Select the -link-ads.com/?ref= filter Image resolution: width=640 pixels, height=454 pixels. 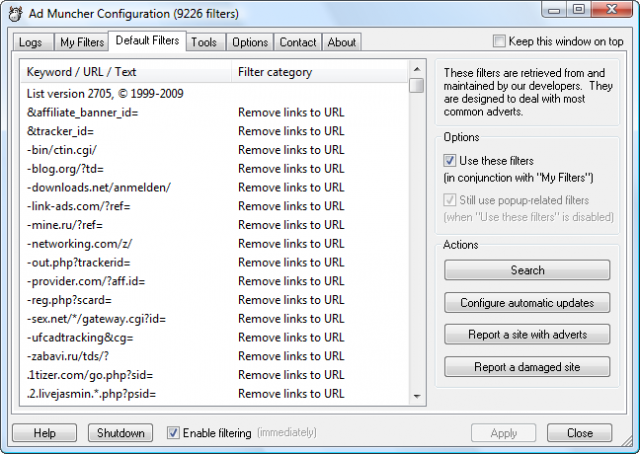click(214, 206)
